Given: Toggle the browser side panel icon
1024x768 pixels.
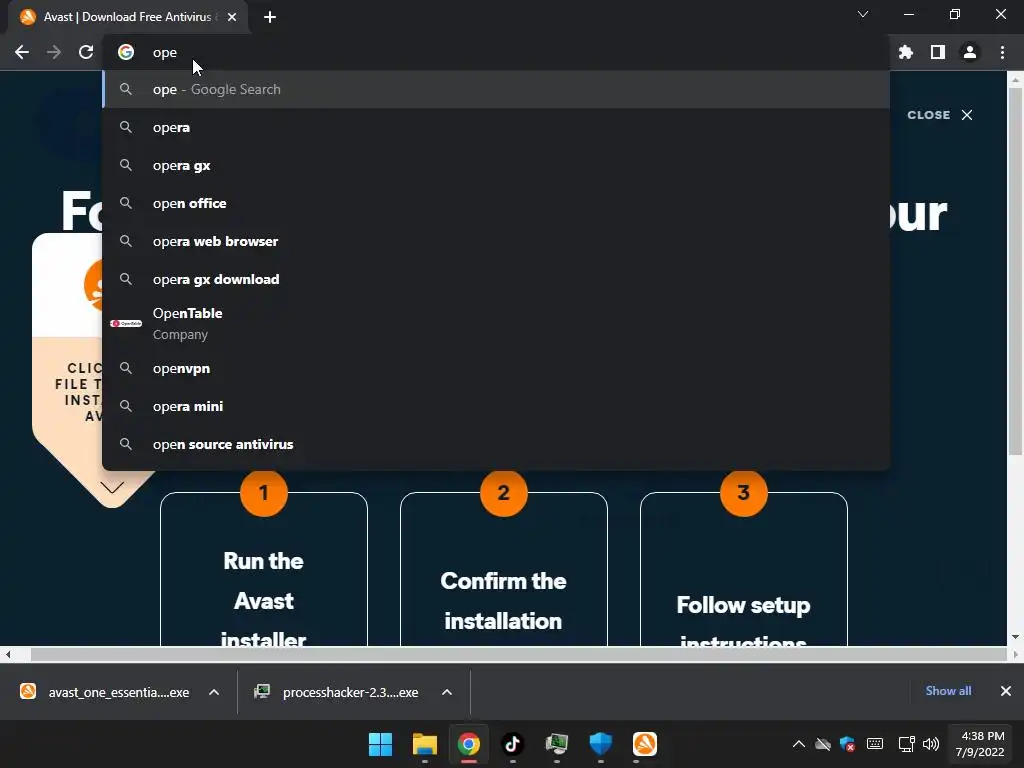Looking at the screenshot, I should point(938,52).
